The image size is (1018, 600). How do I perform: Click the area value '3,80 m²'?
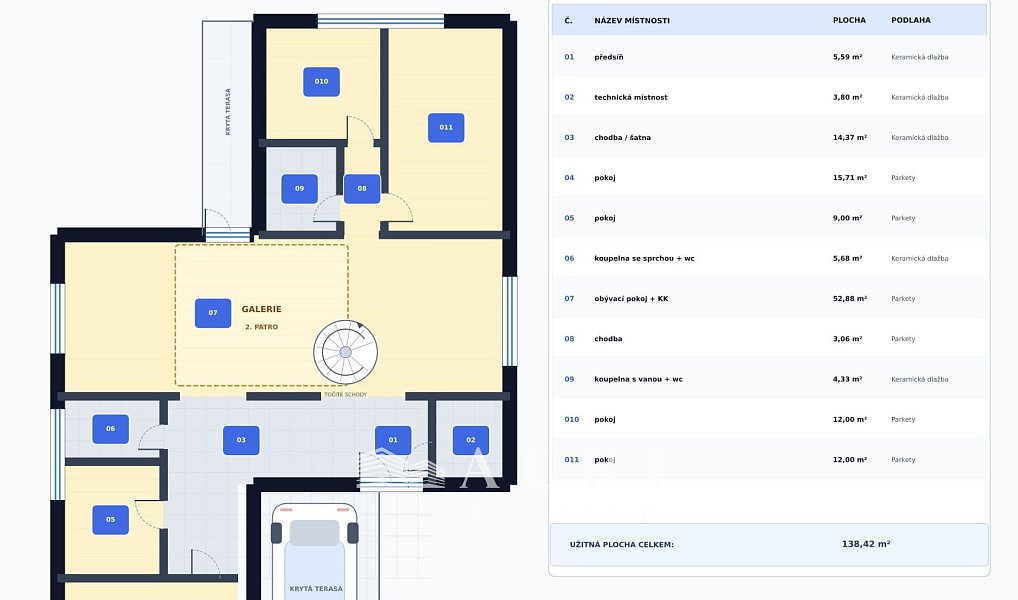click(848, 97)
